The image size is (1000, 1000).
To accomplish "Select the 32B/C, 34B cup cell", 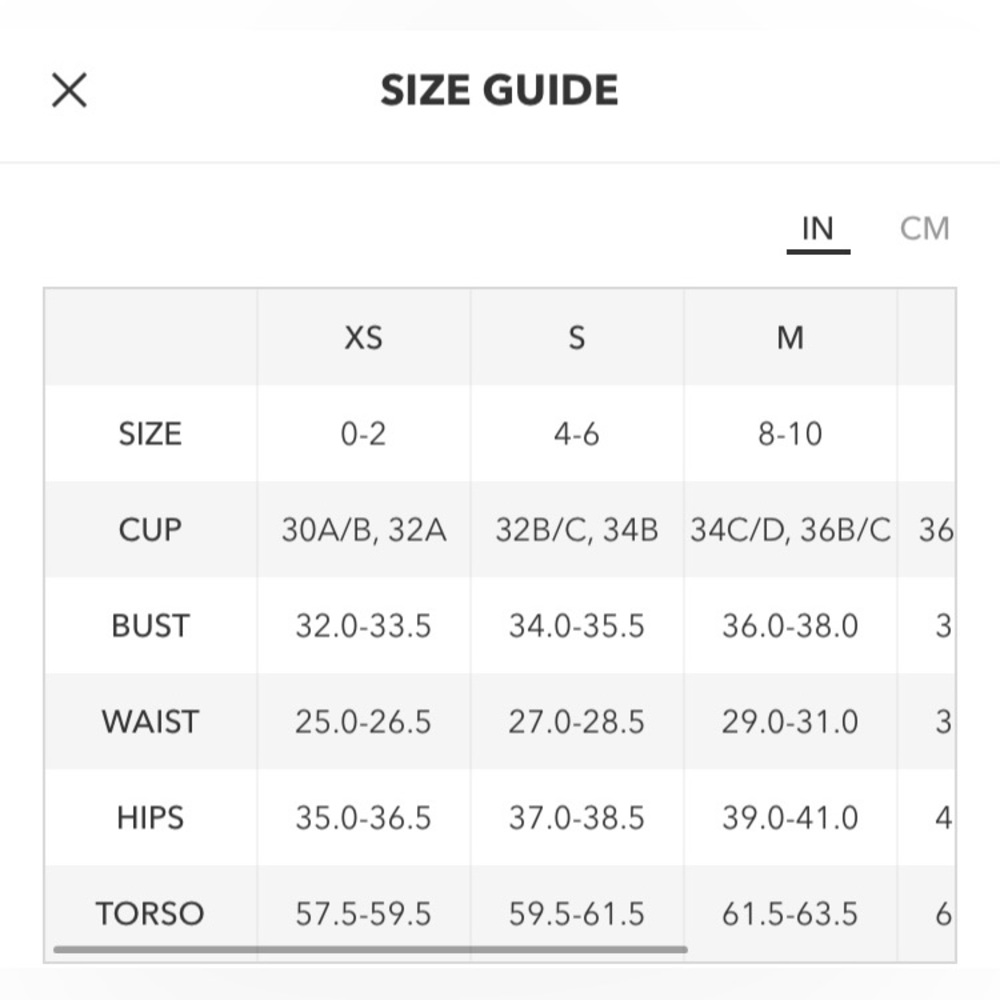I will [x=576, y=530].
